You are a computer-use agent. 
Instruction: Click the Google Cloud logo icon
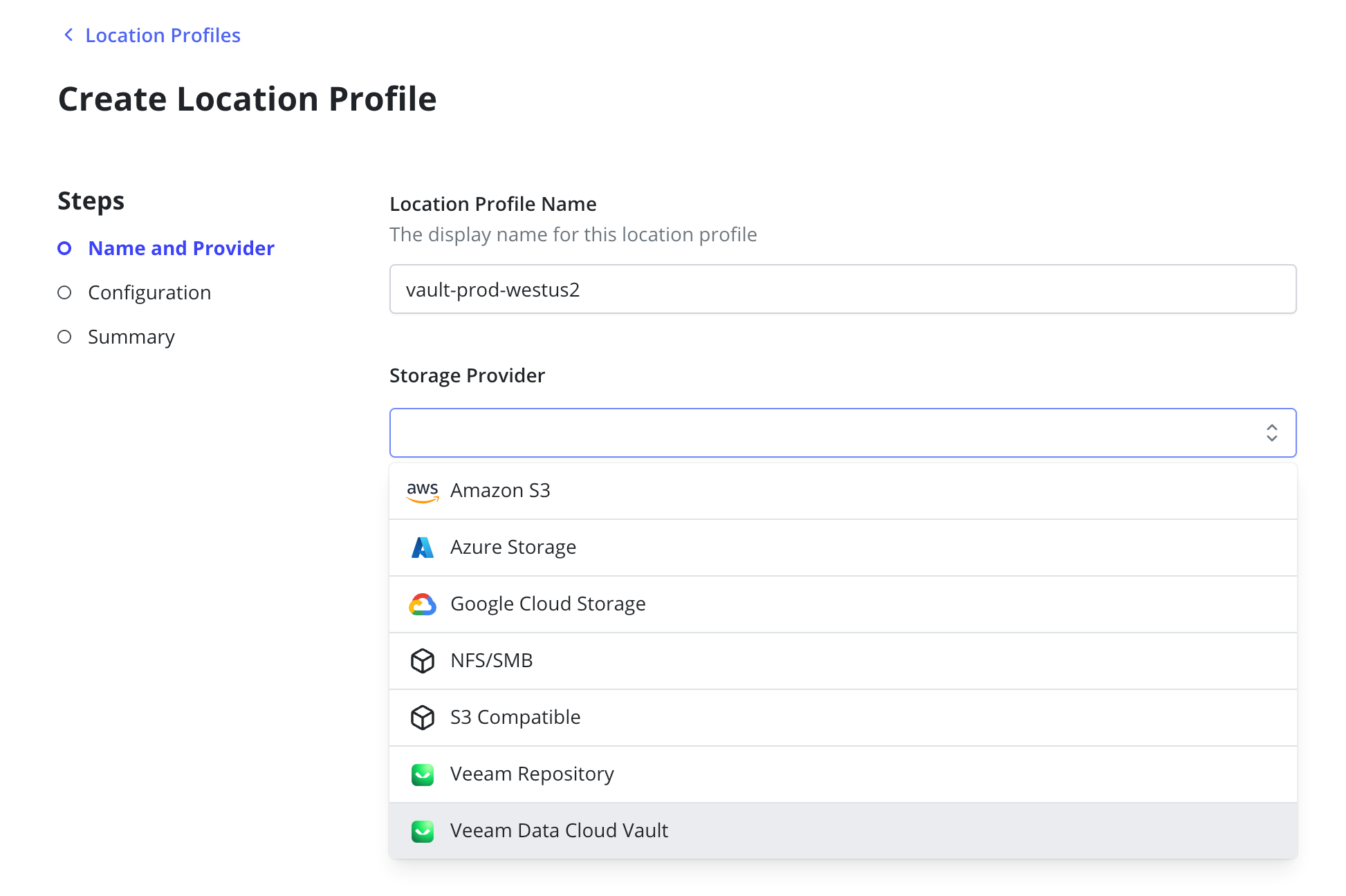tap(422, 604)
